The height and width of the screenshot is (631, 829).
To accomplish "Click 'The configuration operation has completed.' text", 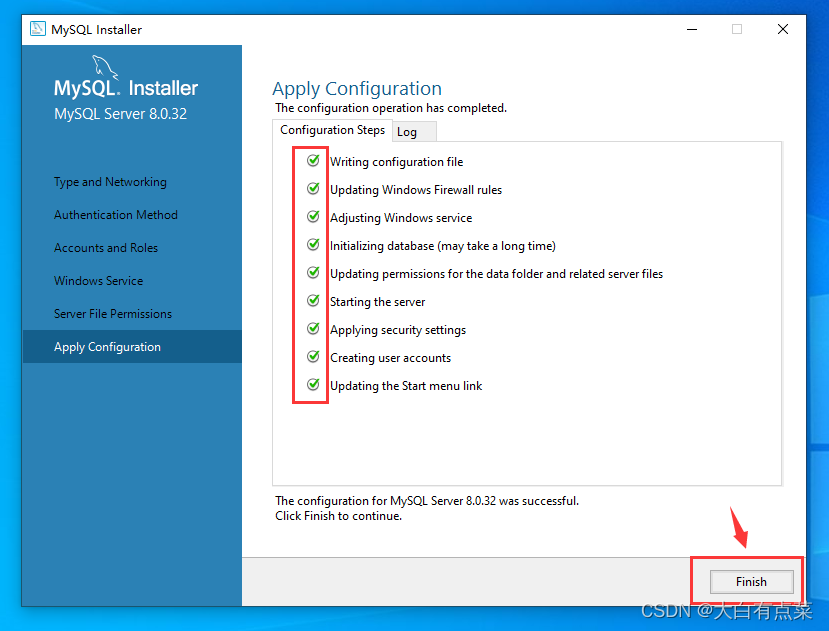I will [x=391, y=108].
